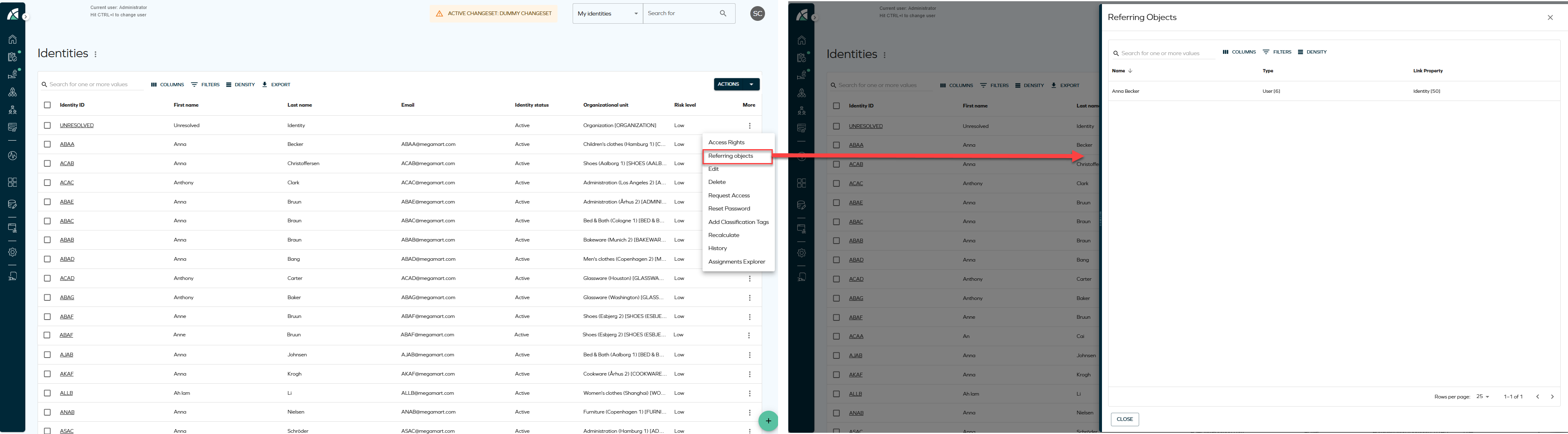This screenshot has width=1568, height=434.
Task: Select 'Assignments Explorer' in the context menu
Action: pyautogui.click(x=736, y=262)
